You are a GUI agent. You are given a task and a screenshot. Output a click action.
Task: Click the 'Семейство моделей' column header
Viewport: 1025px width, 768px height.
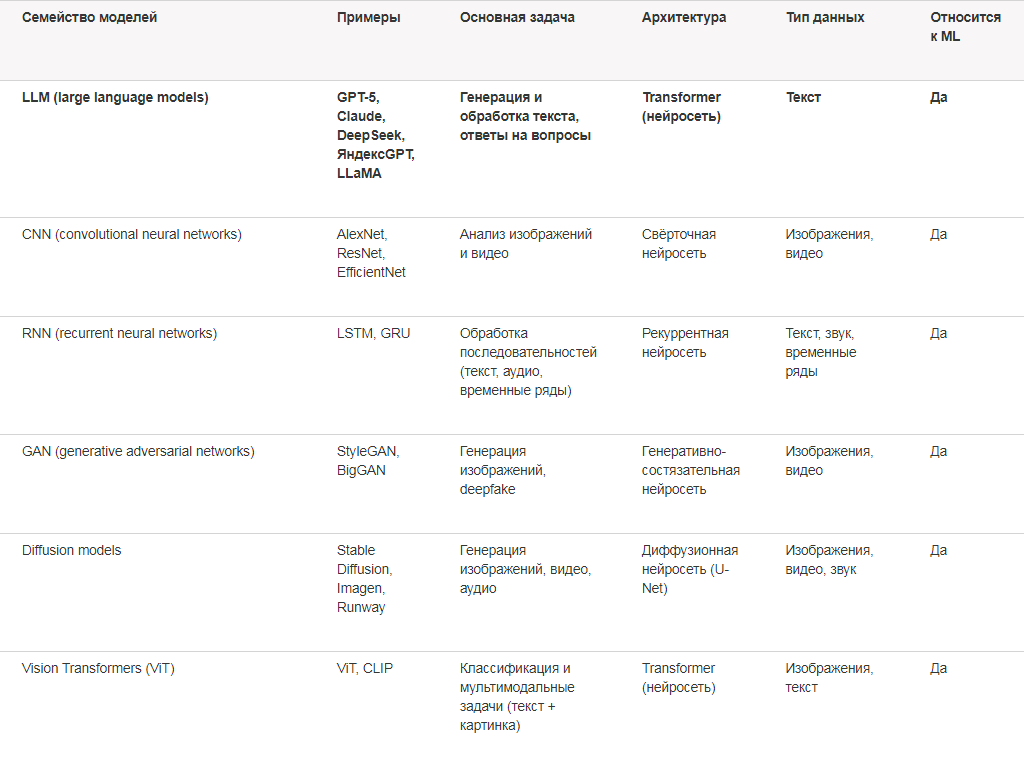point(90,18)
